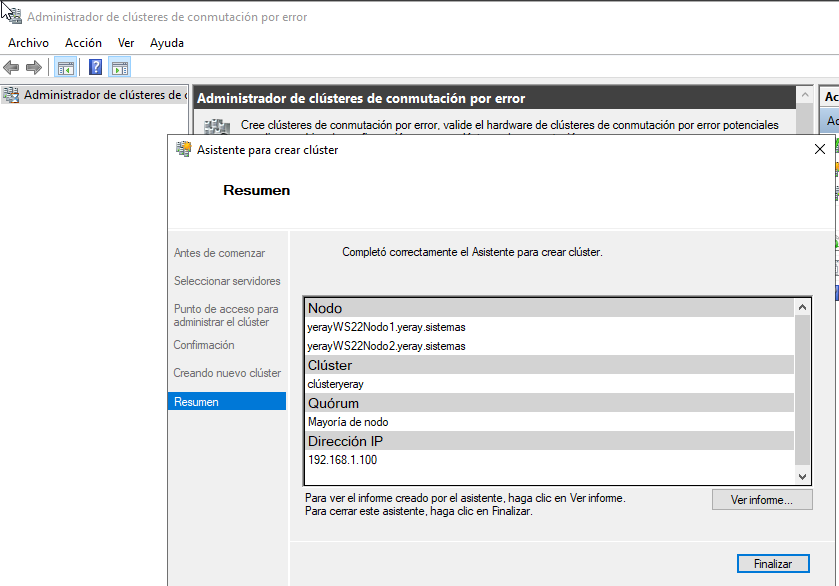839x586 pixels.
Task: Open the Archivo menu
Action: 28,43
